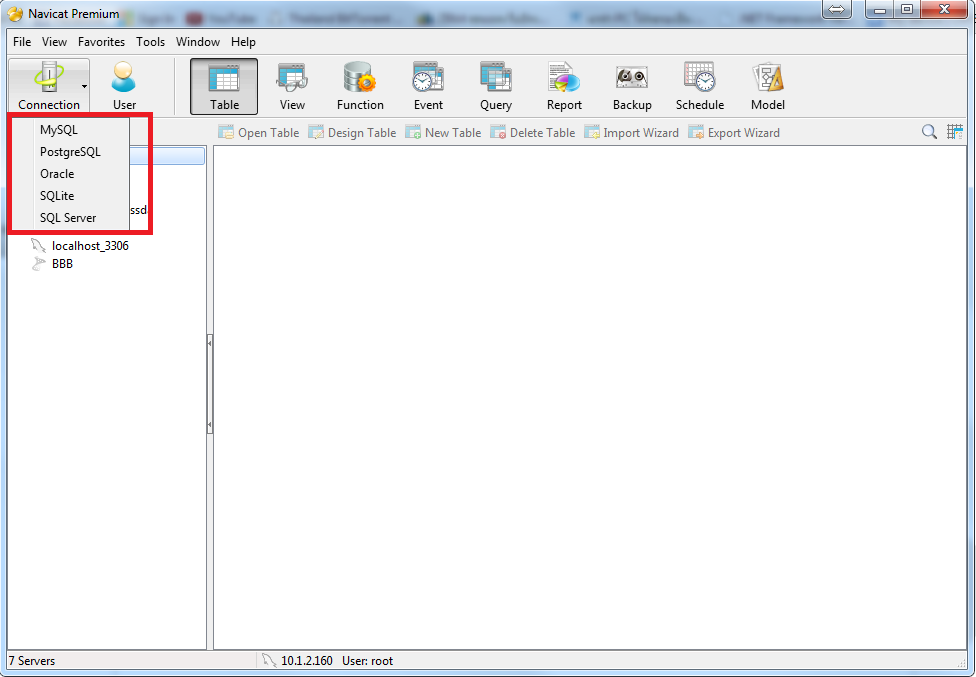Click the BBB connection icon

39,264
